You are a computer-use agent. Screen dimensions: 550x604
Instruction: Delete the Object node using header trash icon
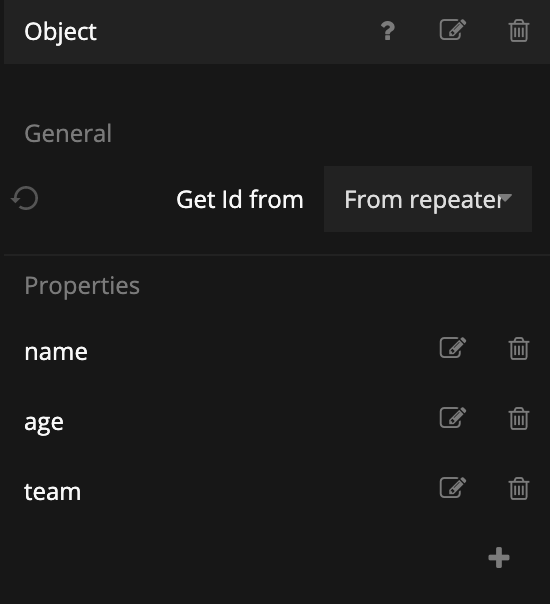(x=519, y=30)
